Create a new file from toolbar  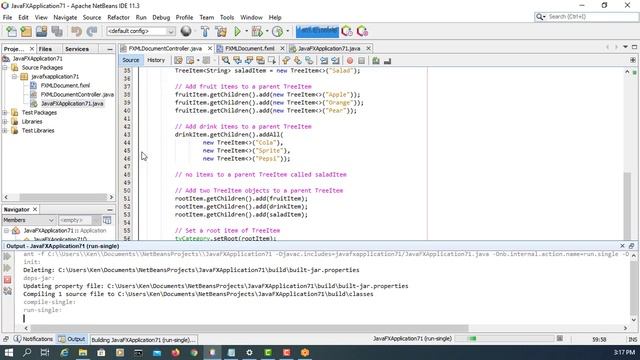(11, 31)
